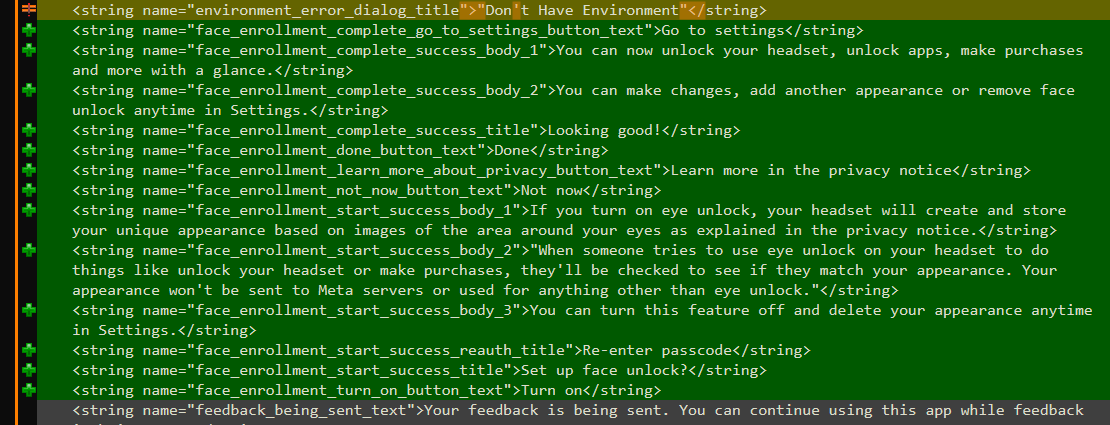This screenshot has width=1110, height=425.
Task: Click the green plus next to face_enrollment_complete_success_body_2
Action: pyautogui.click(x=29, y=90)
